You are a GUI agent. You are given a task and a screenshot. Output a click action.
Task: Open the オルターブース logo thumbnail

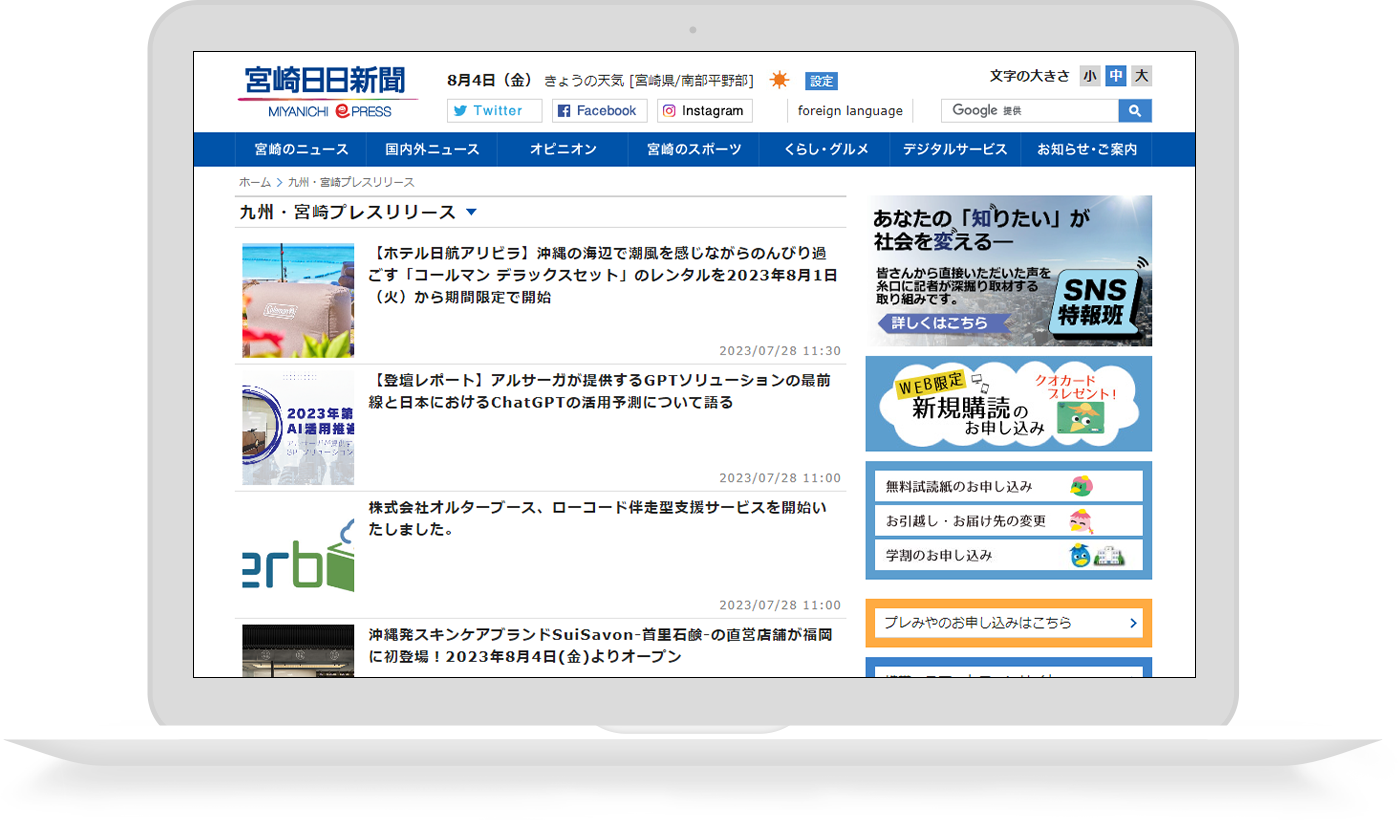click(x=298, y=555)
